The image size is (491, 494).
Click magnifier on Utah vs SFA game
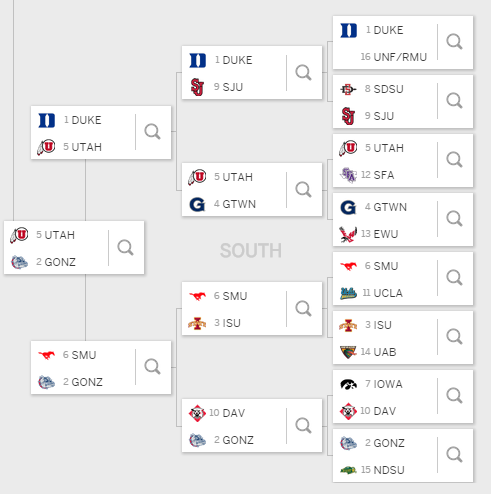(x=454, y=160)
